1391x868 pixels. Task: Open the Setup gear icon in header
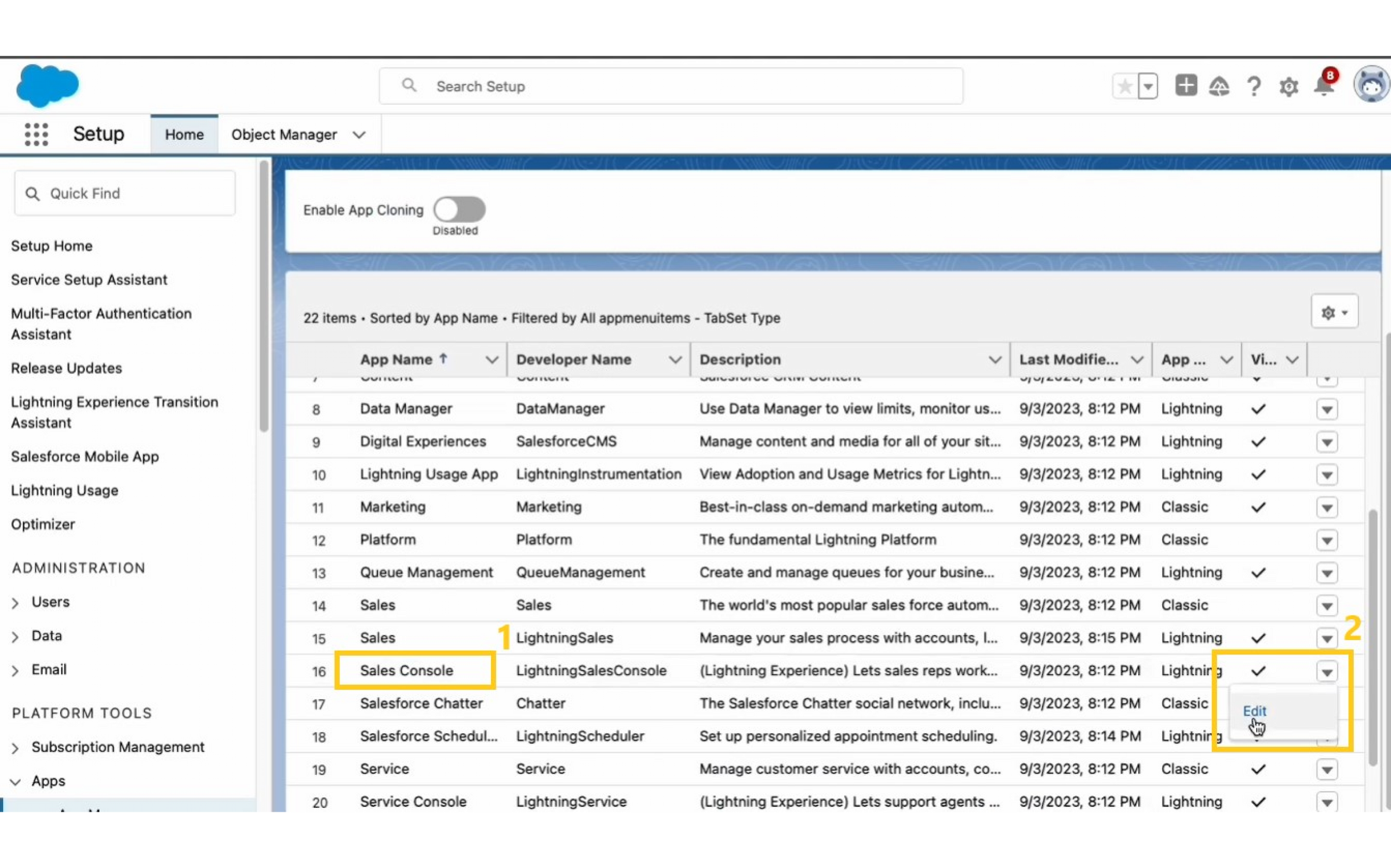(x=1288, y=87)
